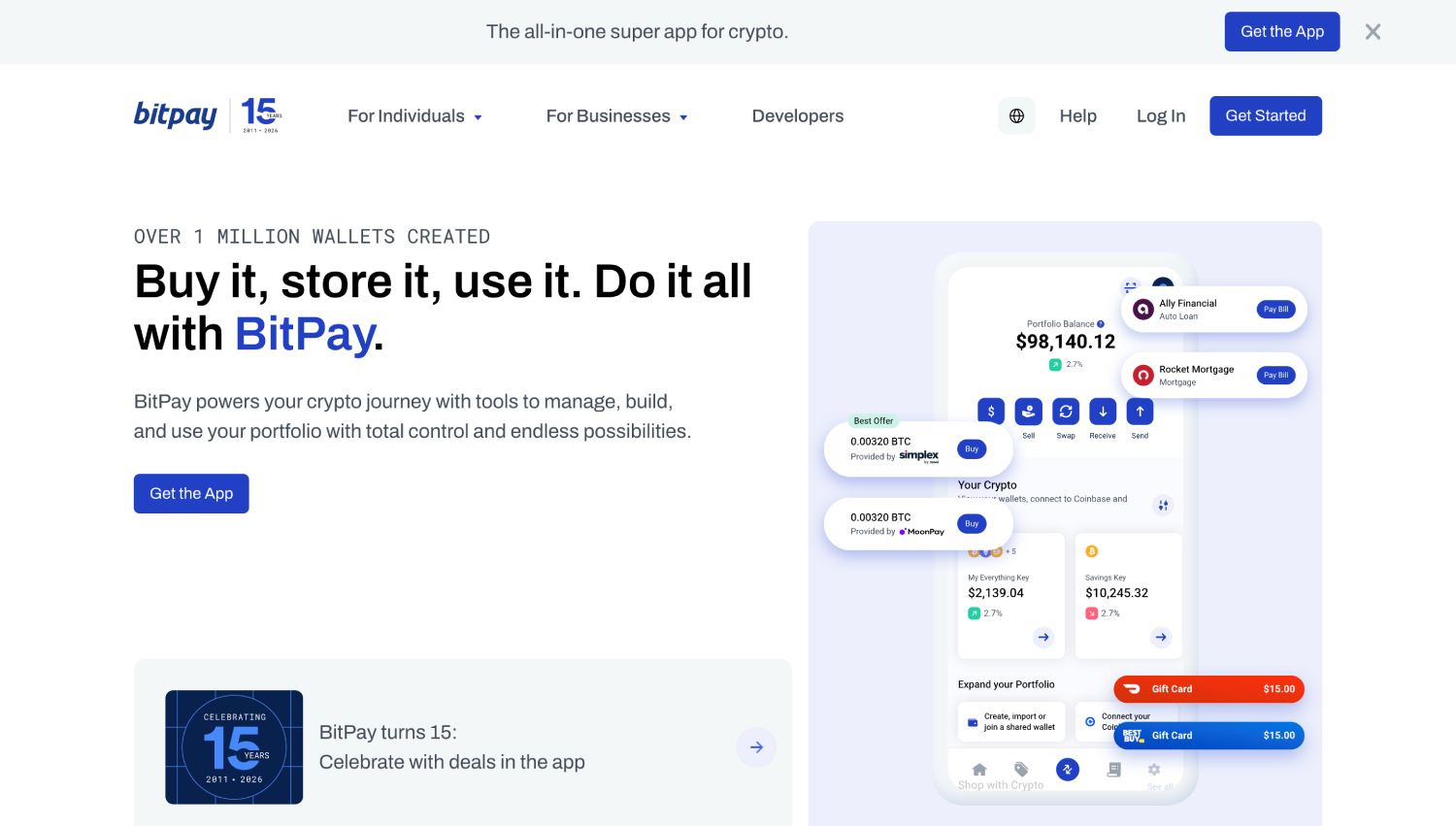This screenshot has height=826, width=1456.
Task: Click the arrow on Savings Key card
Action: coord(1161,638)
